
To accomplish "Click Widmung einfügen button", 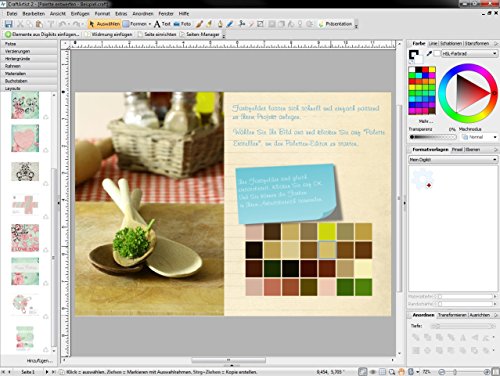I will click(x=109, y=34).
